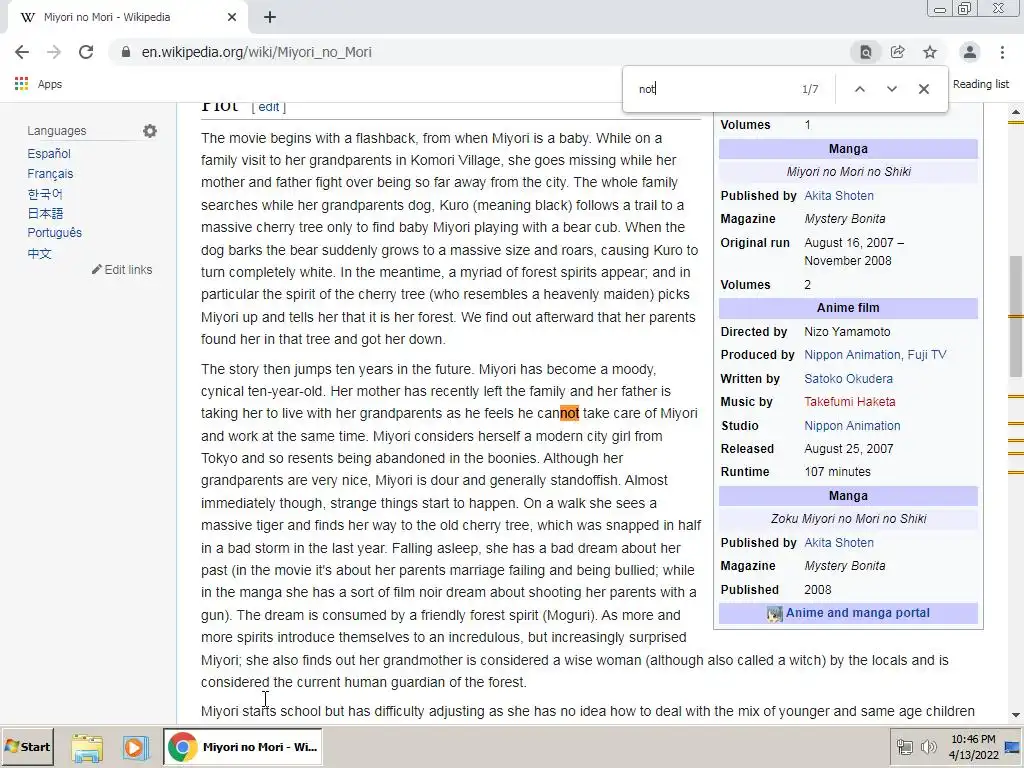Click the address bar URL
This screenshot has width=1024, height=768.
pyautogui.click(x=256, y=52)
